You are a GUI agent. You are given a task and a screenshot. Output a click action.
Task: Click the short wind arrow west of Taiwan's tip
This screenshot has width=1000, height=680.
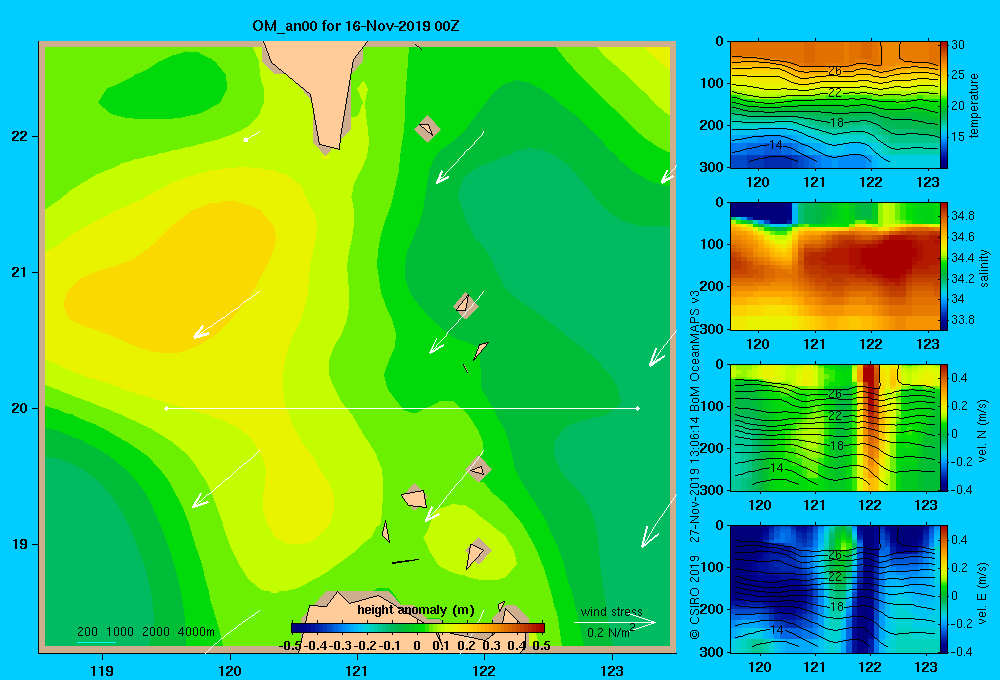point(253,136)
